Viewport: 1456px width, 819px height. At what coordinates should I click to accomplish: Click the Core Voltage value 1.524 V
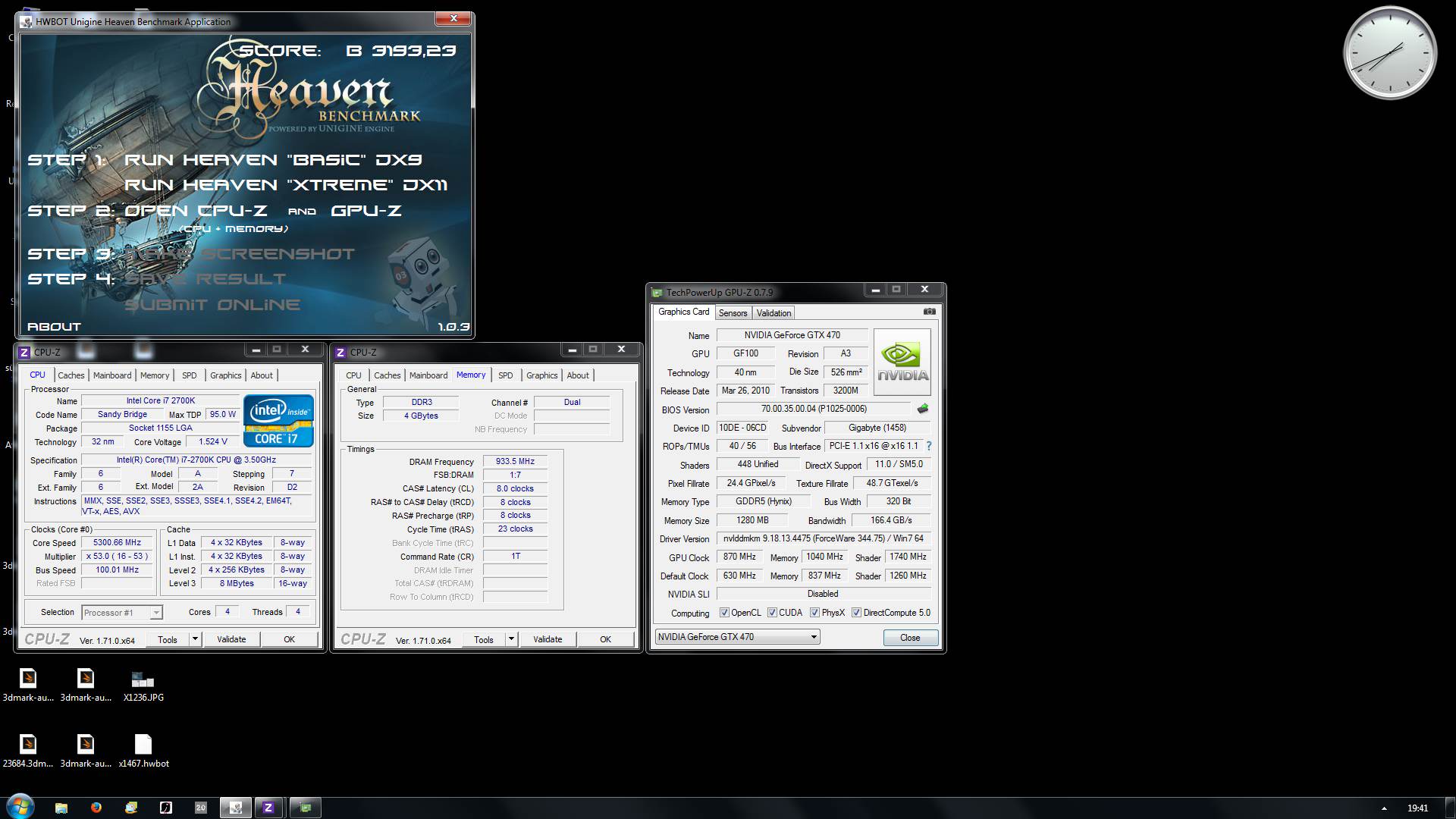(212, 441)
